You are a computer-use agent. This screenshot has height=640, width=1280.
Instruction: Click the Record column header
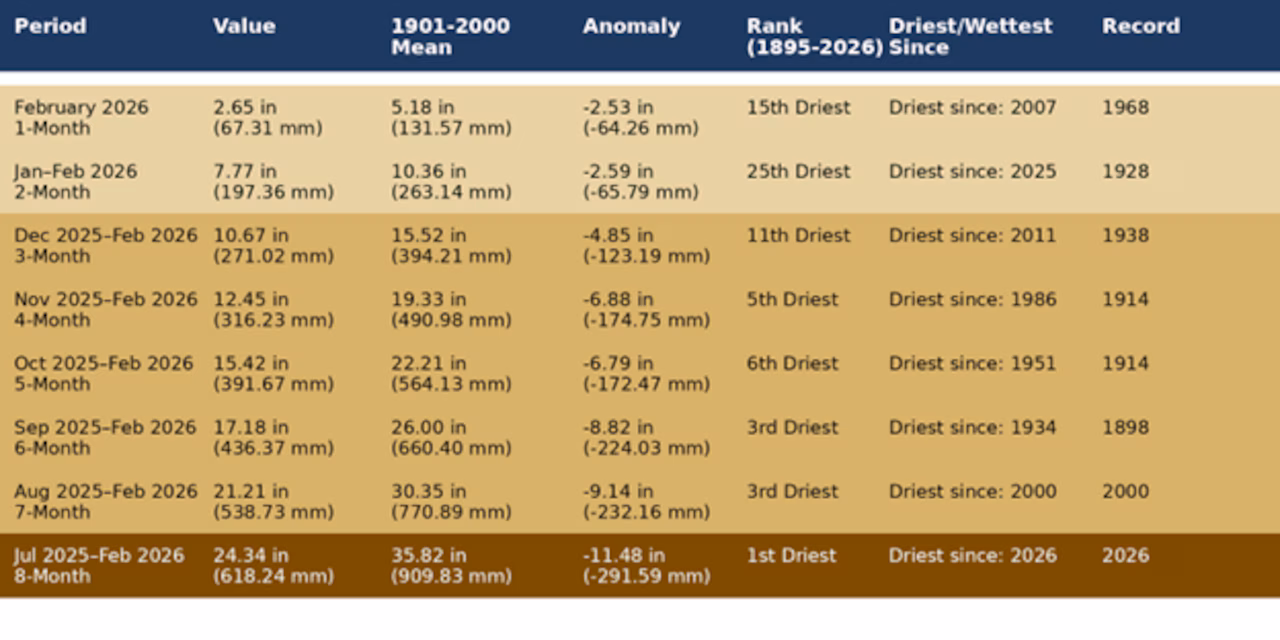(1140, 26)
